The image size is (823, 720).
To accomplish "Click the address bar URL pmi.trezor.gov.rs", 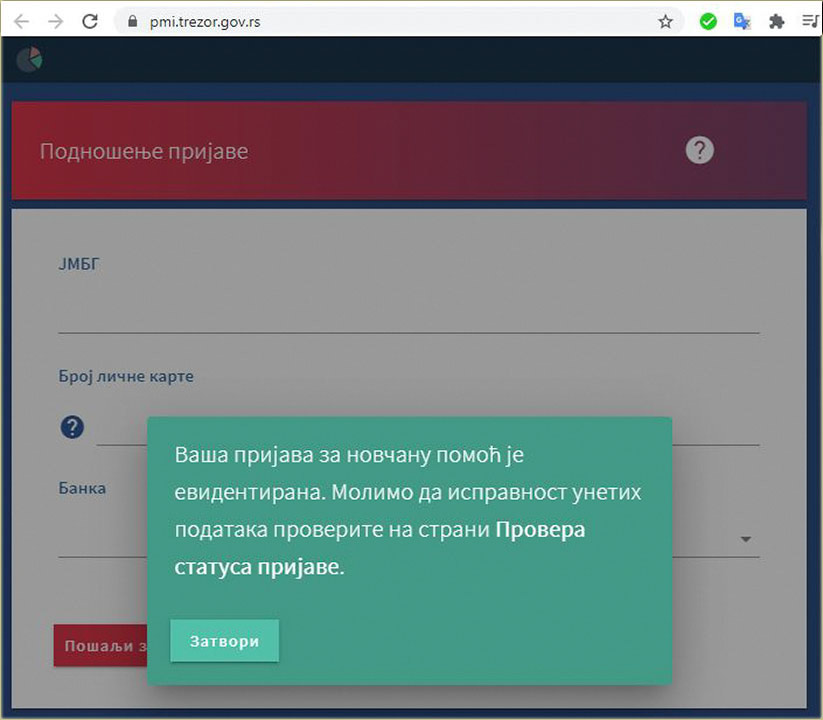I will 204,21.
